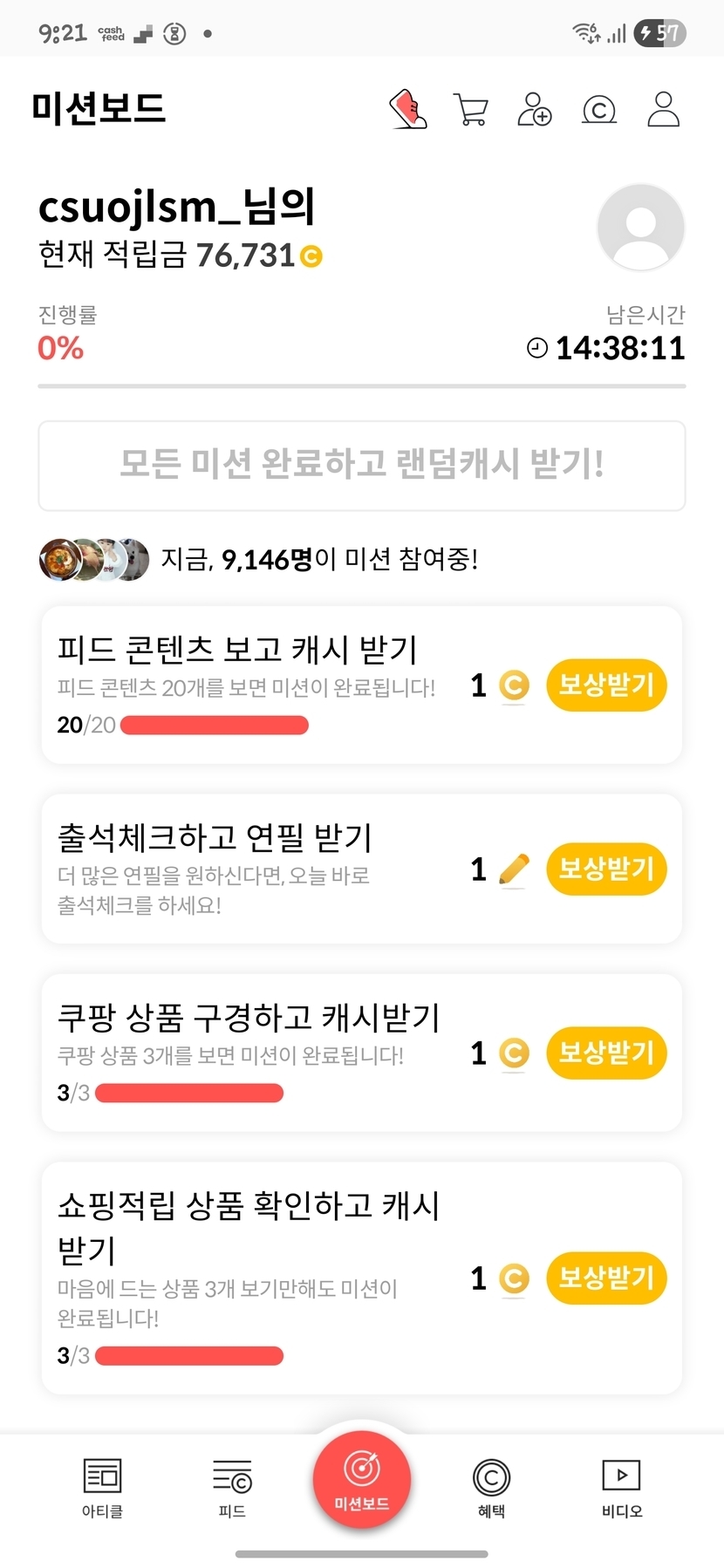724x1568 pixels.
Task: Tap the gray profile avatar picture
Action: click(x=640, y=227)
